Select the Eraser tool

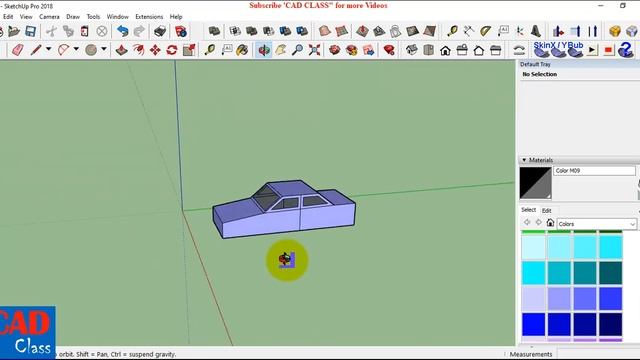18,50
